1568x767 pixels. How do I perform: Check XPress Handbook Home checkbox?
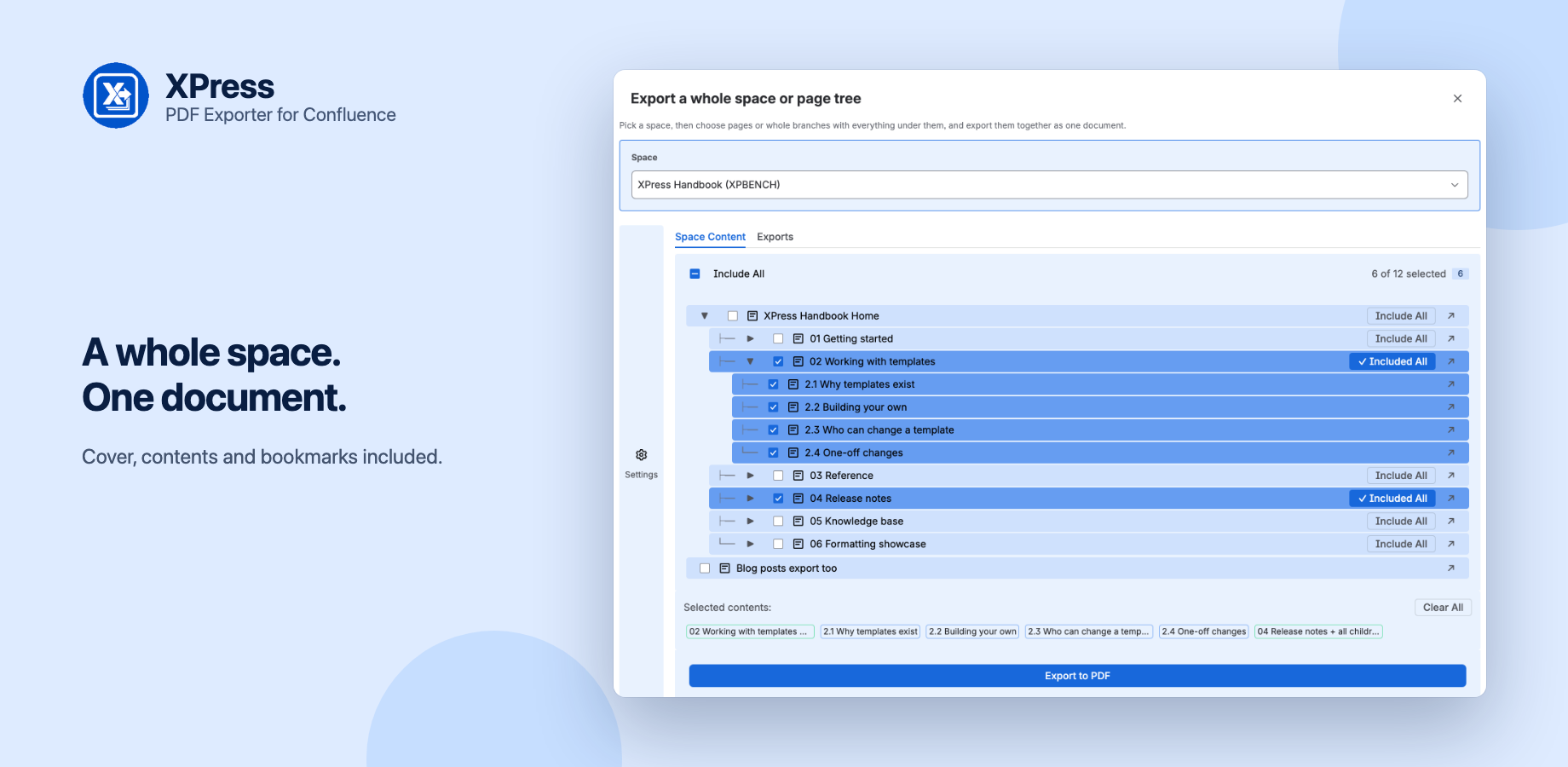733,316
